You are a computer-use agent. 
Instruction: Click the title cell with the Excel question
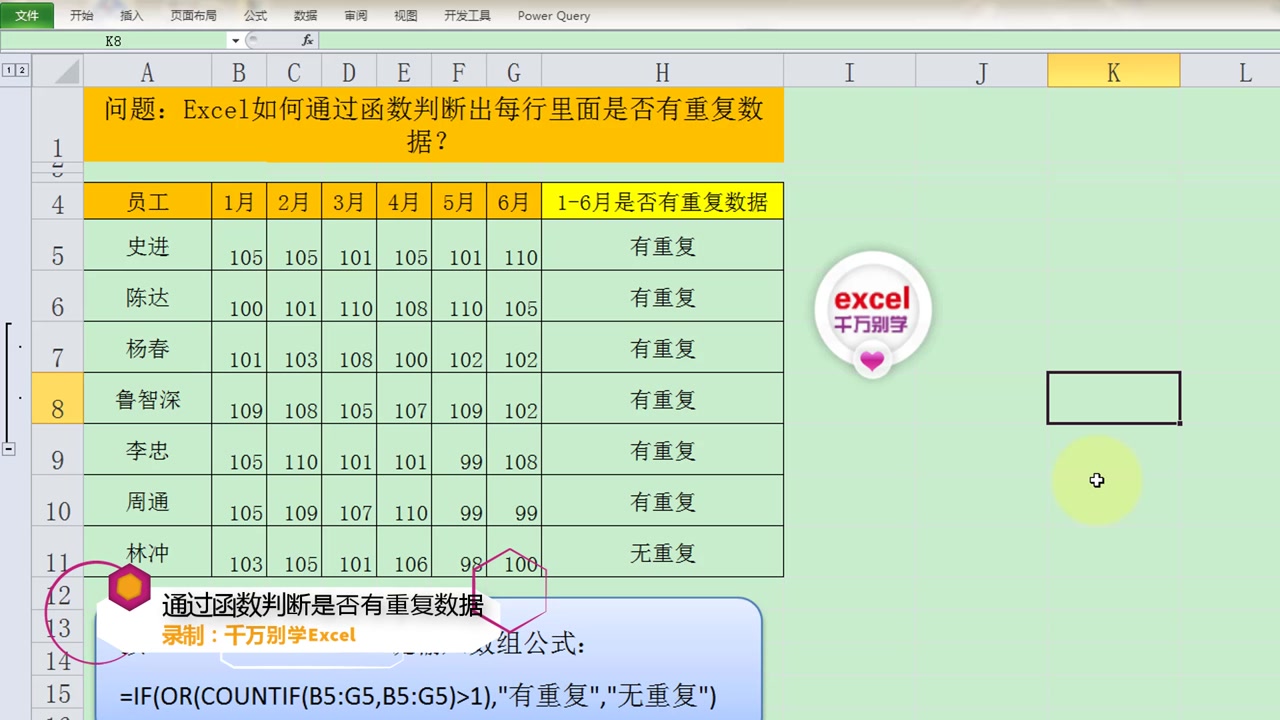pyautogui.click(x=433, y=125)
